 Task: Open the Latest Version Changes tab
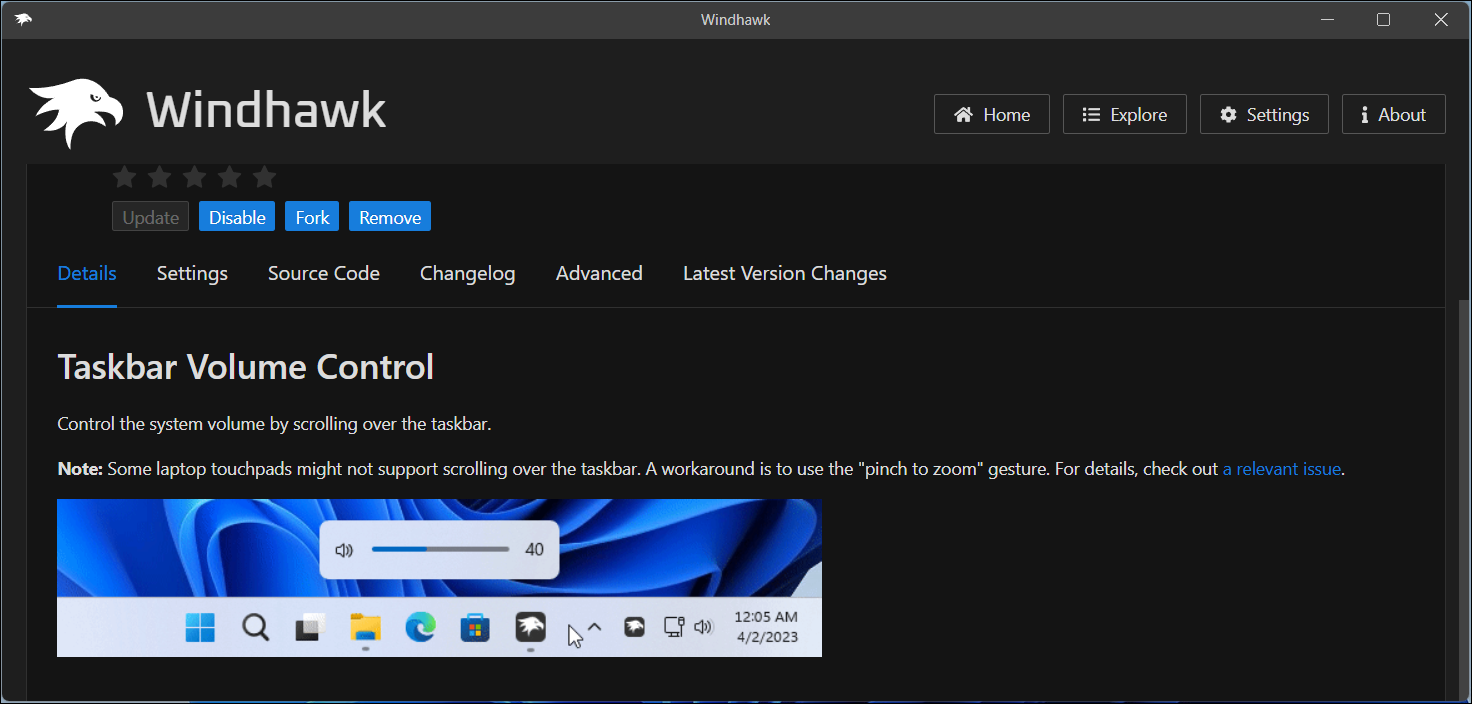click(x=784, y=273)
